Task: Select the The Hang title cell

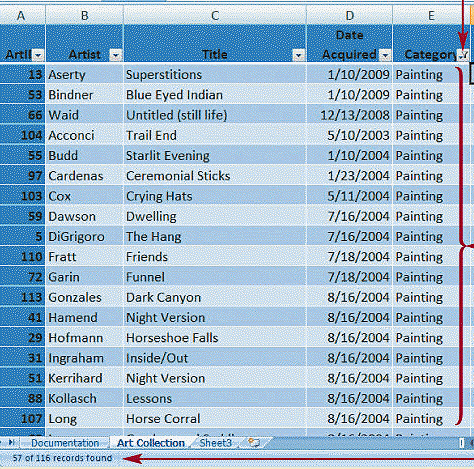Action: 215,237
